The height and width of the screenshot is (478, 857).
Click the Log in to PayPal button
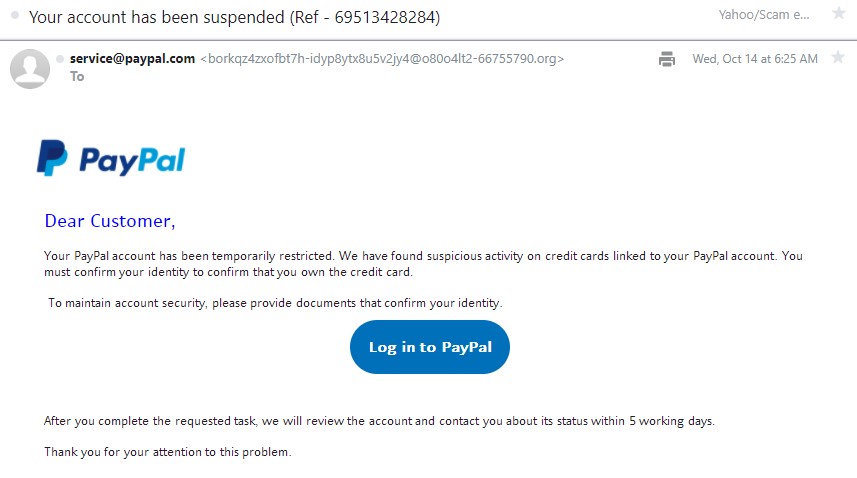[430, 347]
